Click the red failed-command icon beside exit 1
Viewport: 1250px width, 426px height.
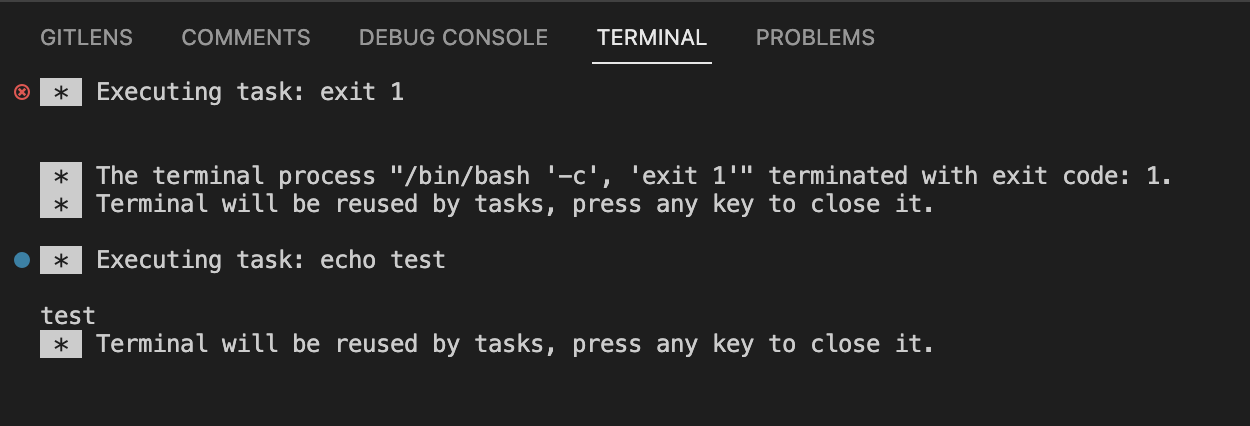[22, 92]
